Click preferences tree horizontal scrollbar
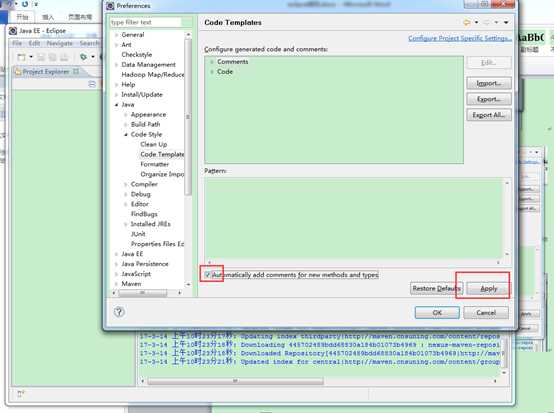The image size is (554, 413). [x=142, y=293]
